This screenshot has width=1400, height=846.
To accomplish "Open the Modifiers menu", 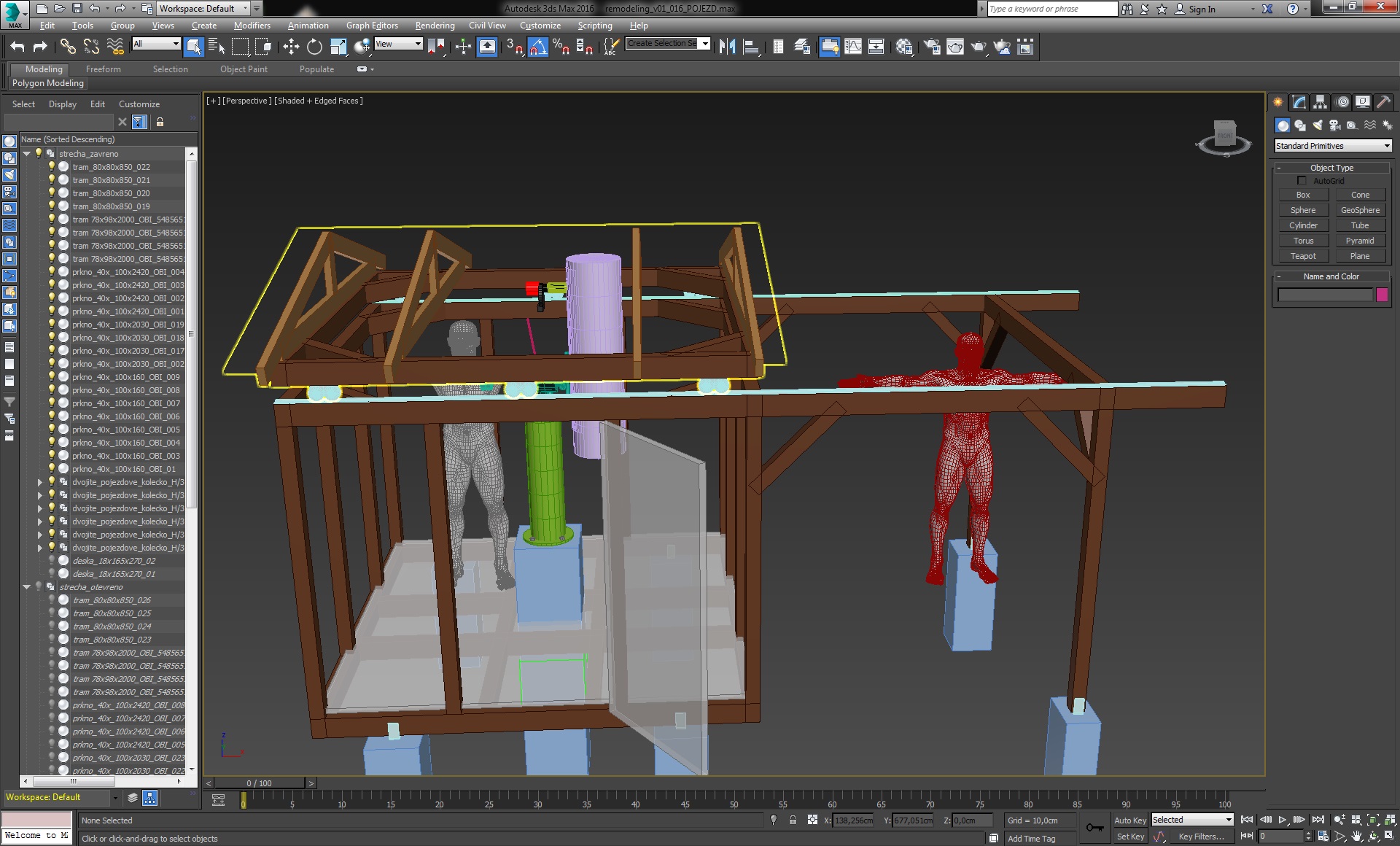I will coord(252,26).
